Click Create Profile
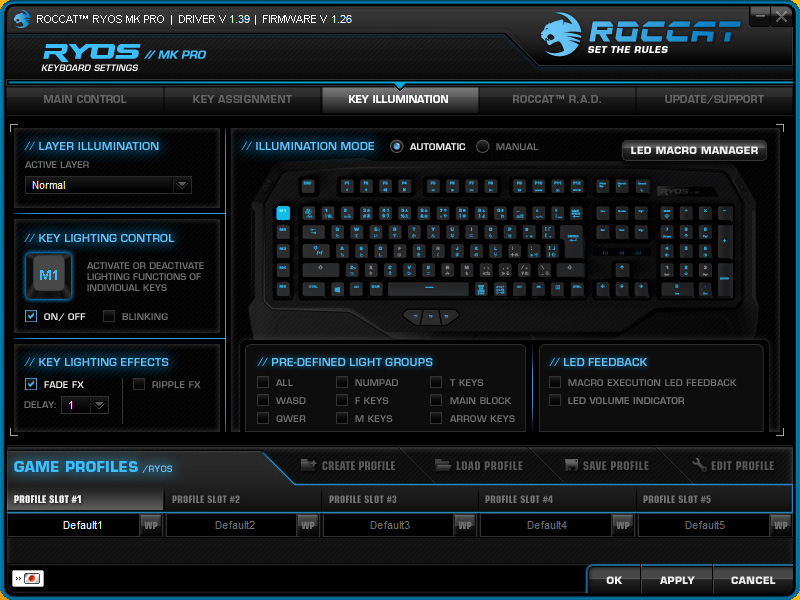The width and height of the screenshot is (800, 600). click(348, 465)
